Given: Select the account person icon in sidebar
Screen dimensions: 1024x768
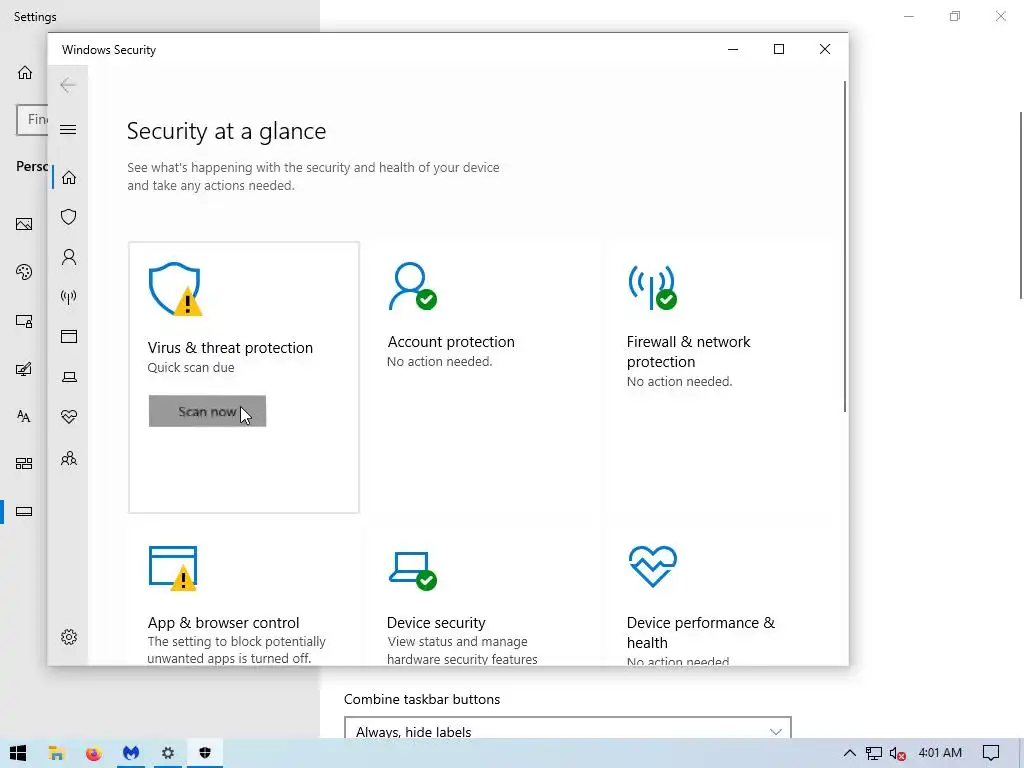Looking at the screenshot, I should (x=69, y=257).
